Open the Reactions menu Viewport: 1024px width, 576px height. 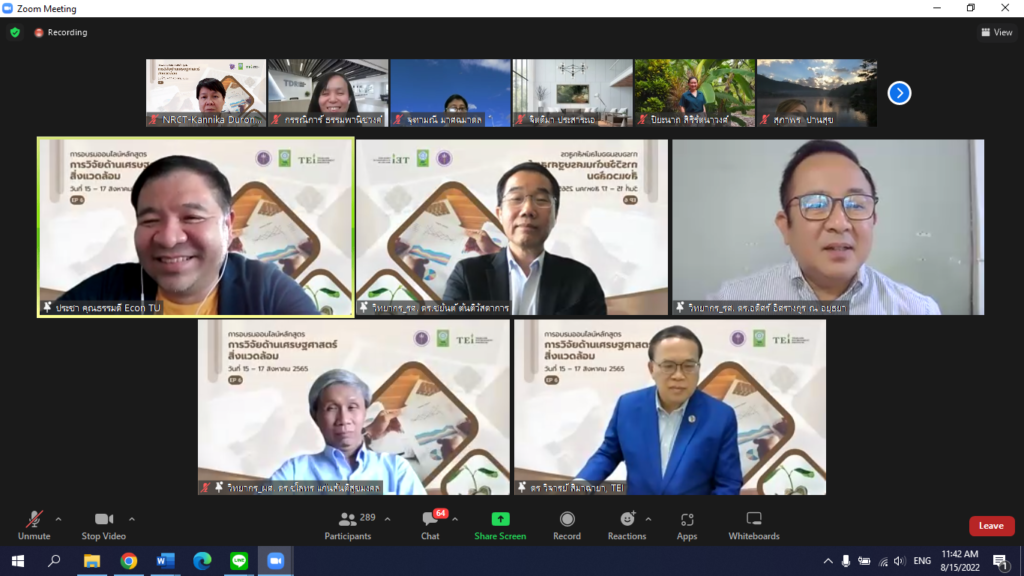click(x=626, y=525)
